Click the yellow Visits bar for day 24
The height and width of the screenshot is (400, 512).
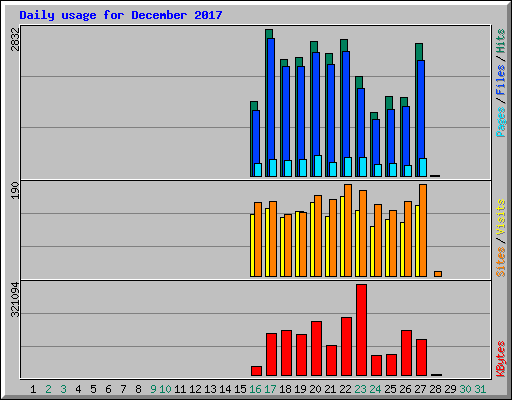pos(372,251)
